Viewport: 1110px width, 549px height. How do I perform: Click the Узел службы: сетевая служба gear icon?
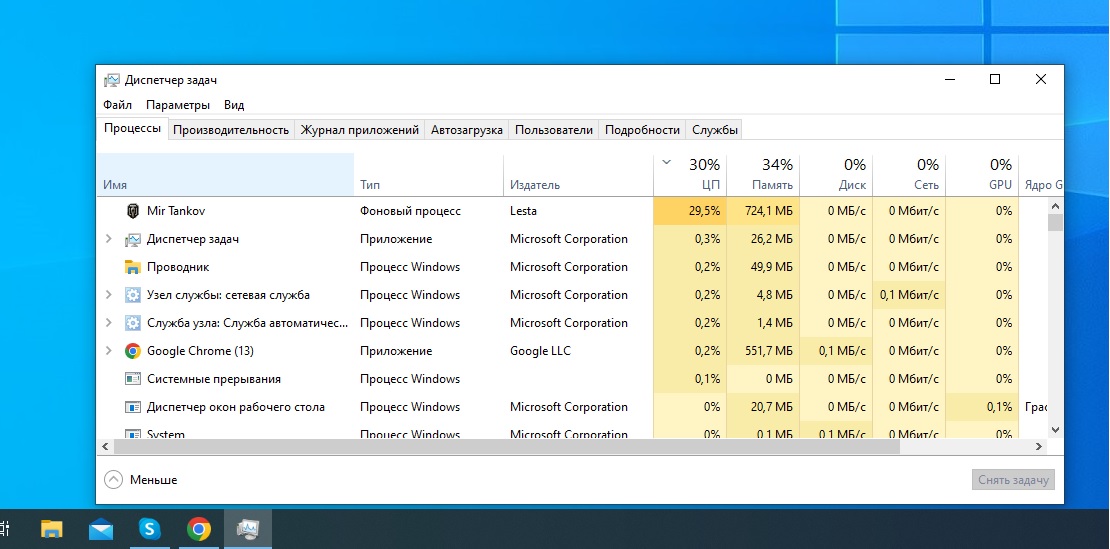pyautogui.click(x=132, y=295)
